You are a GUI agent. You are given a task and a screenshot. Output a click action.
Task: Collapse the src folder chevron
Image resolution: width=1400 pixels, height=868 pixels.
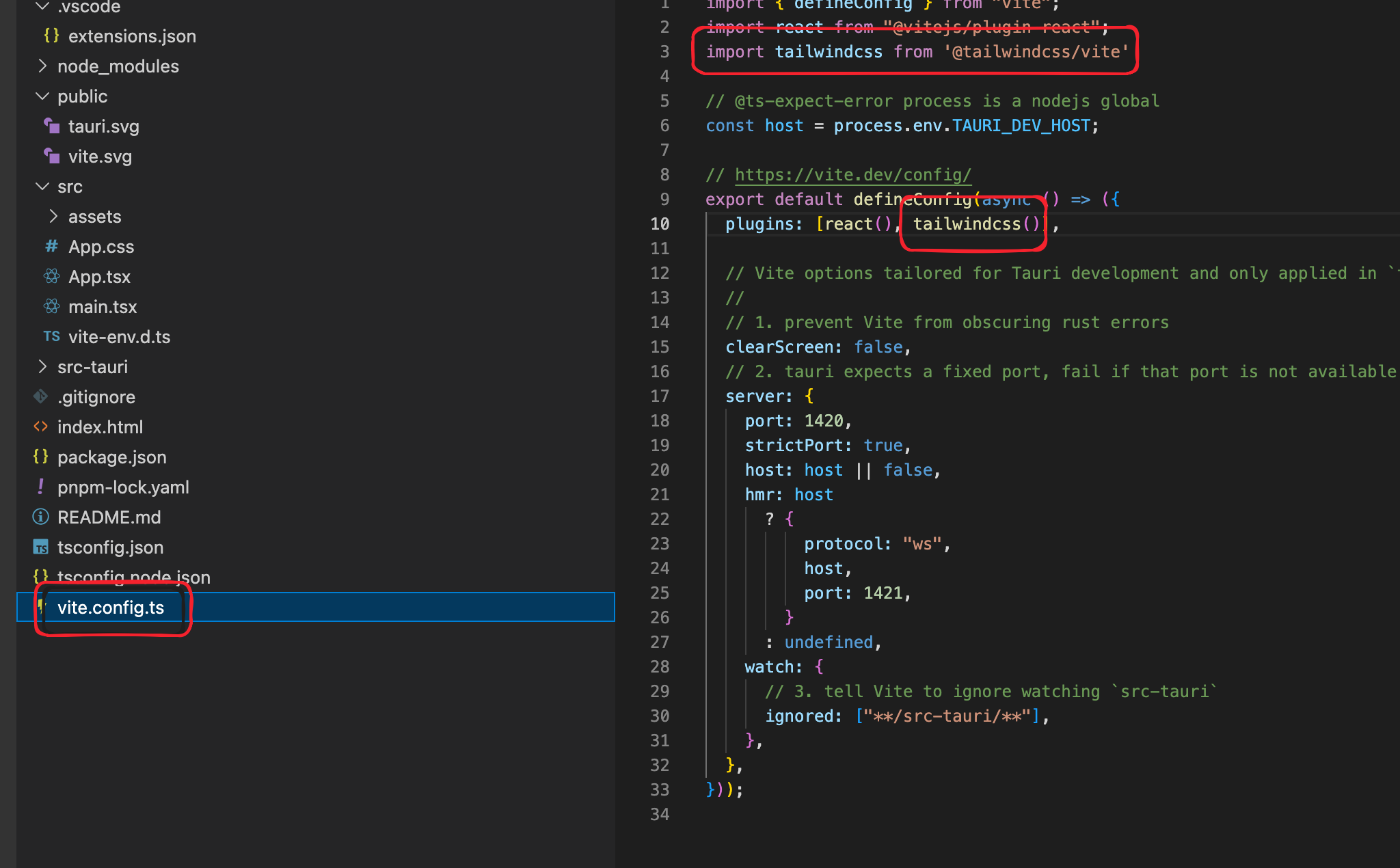click(42, 186)
